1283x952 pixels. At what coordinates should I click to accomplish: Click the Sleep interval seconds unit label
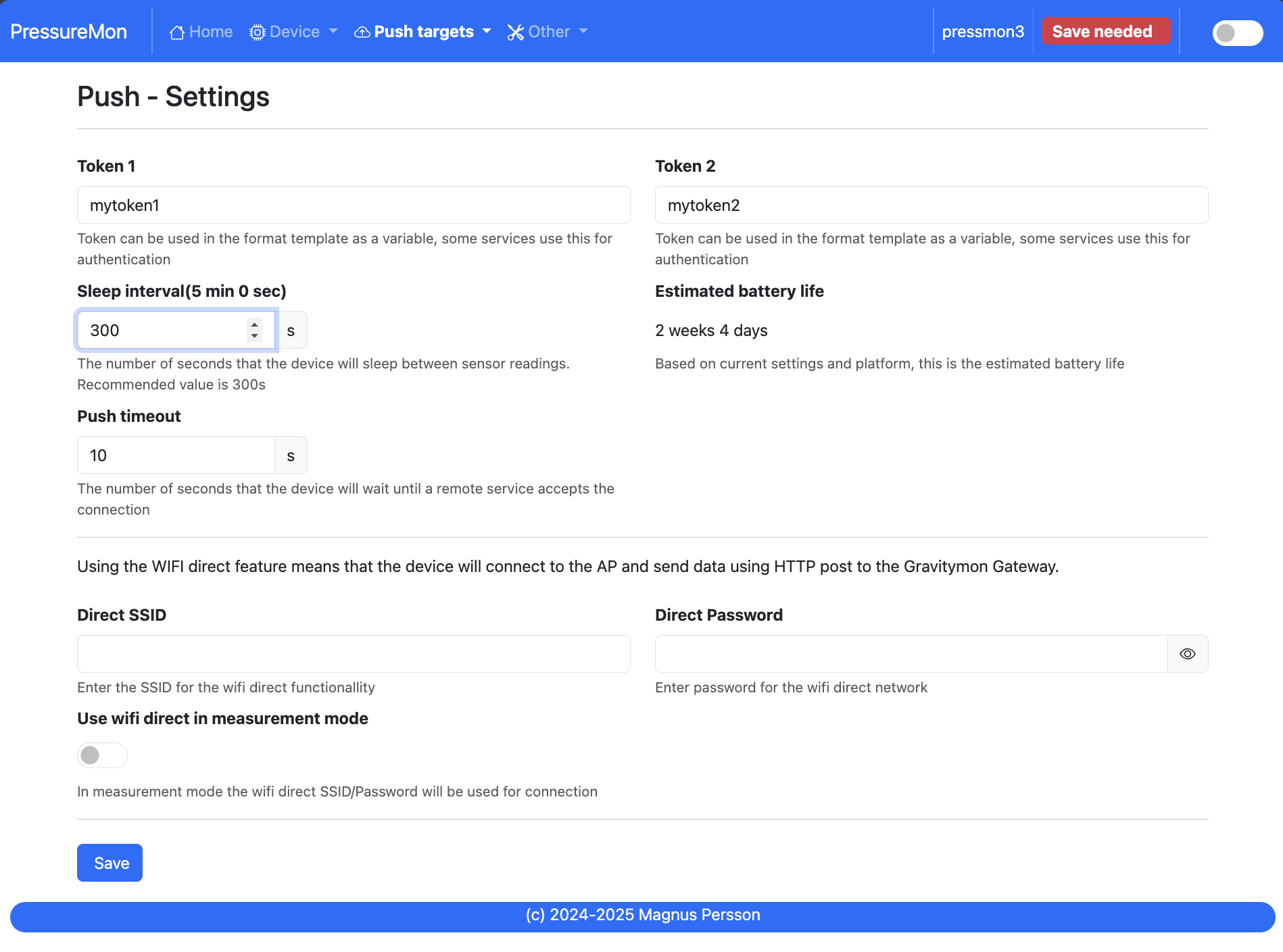pos(291,330)
